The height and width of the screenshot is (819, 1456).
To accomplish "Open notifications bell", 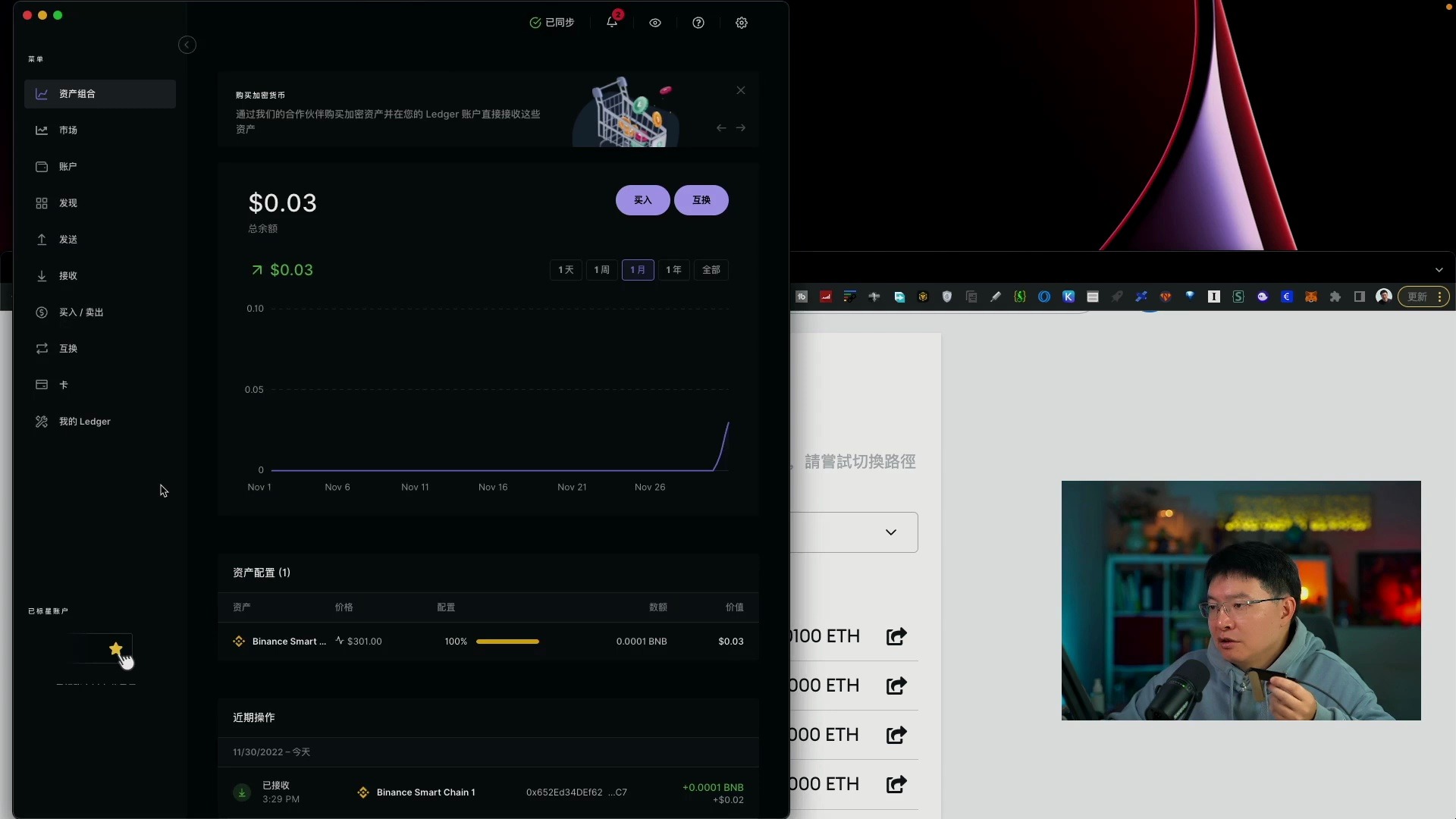I will coord(612,22).
